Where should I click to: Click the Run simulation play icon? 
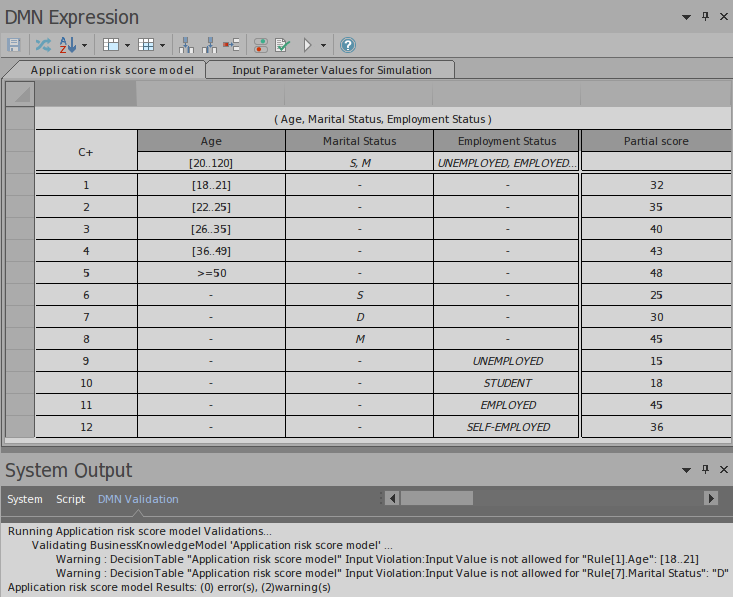click(308, 45)
